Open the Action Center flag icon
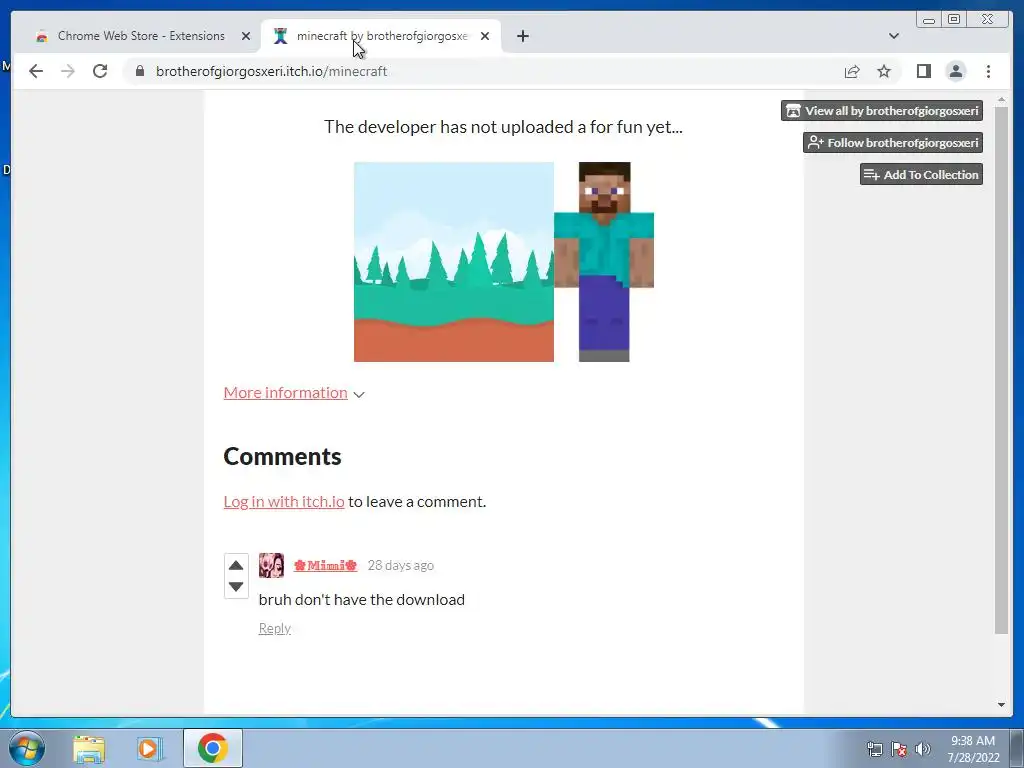The image size is (1024, 768). 899,749
